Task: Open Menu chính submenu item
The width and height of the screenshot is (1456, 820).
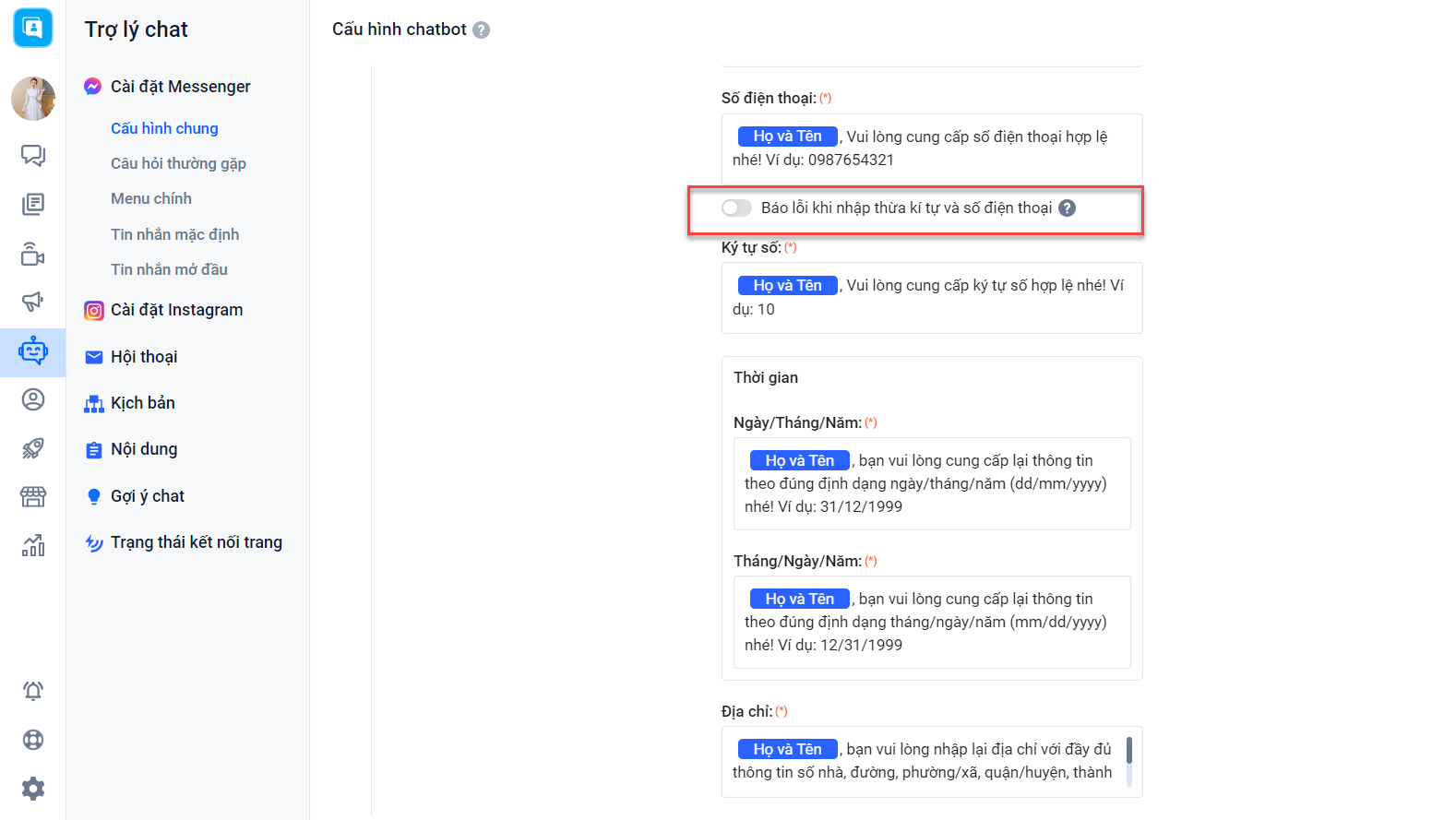Action: point(151,198)
